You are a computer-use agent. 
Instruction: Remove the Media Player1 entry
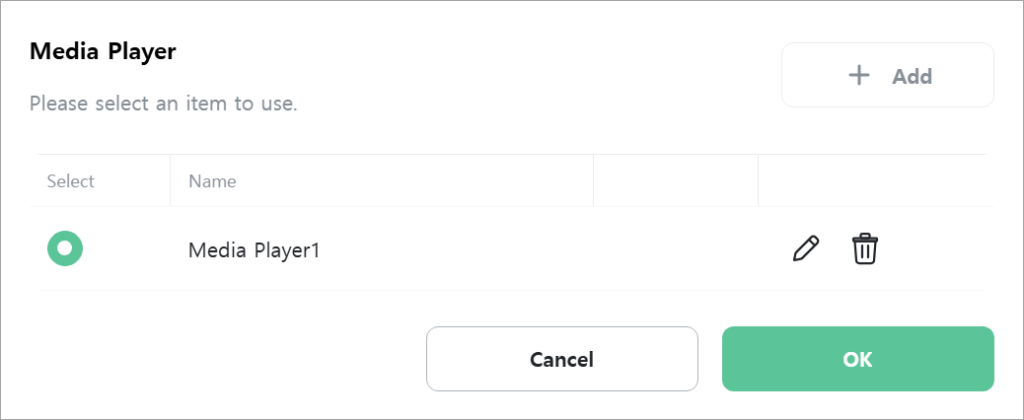(865, 249)
